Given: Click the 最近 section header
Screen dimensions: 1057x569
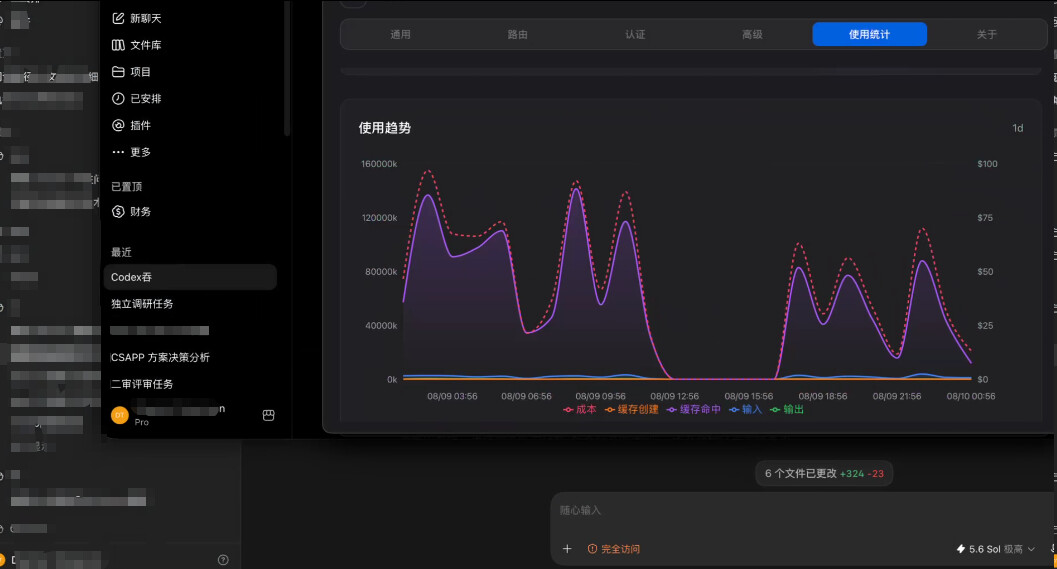Looking at the screenshot, I should pos(121,252).
